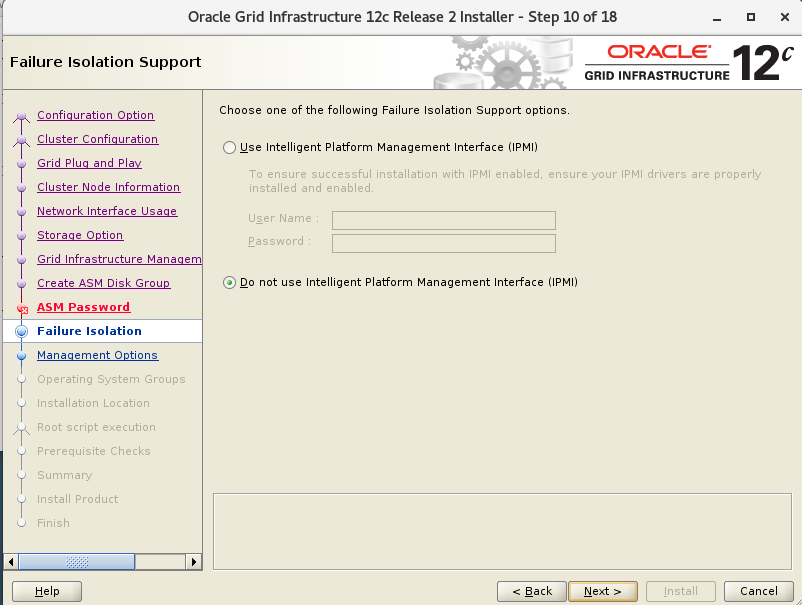
Task: Select Do not use IPMI radio option
Action: click(229, 282)
